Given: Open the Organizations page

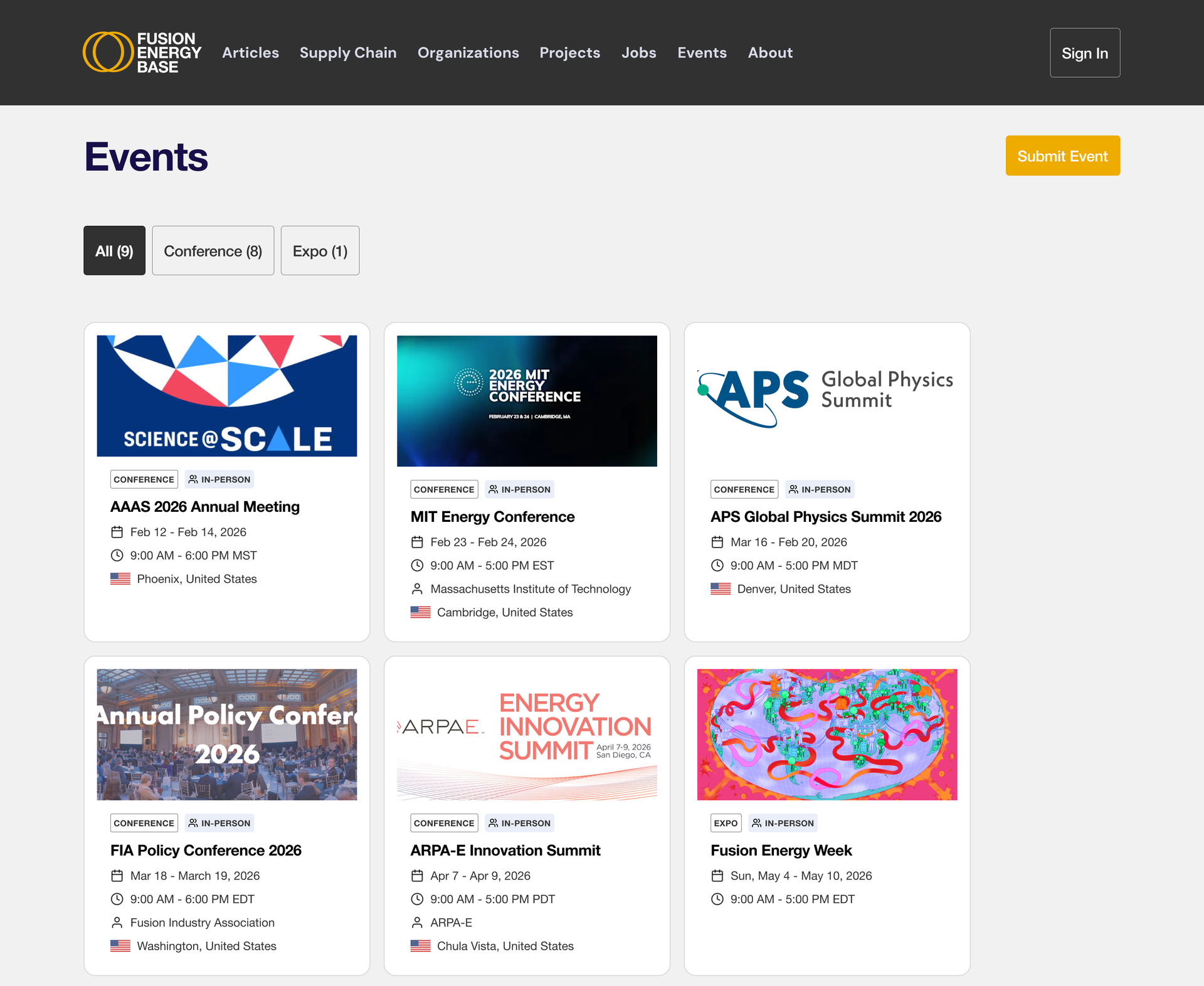Looking at the screenshot, I should tap(468, 53).
